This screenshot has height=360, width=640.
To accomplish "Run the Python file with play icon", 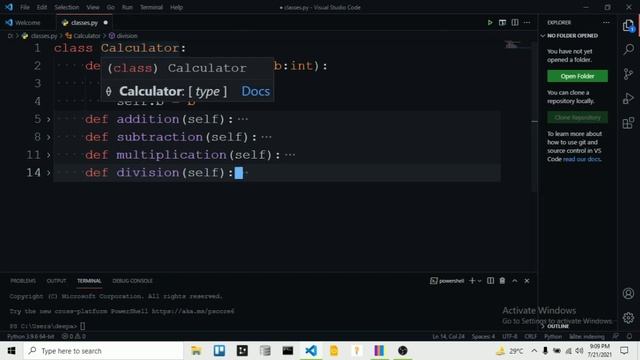I will 490,22.
